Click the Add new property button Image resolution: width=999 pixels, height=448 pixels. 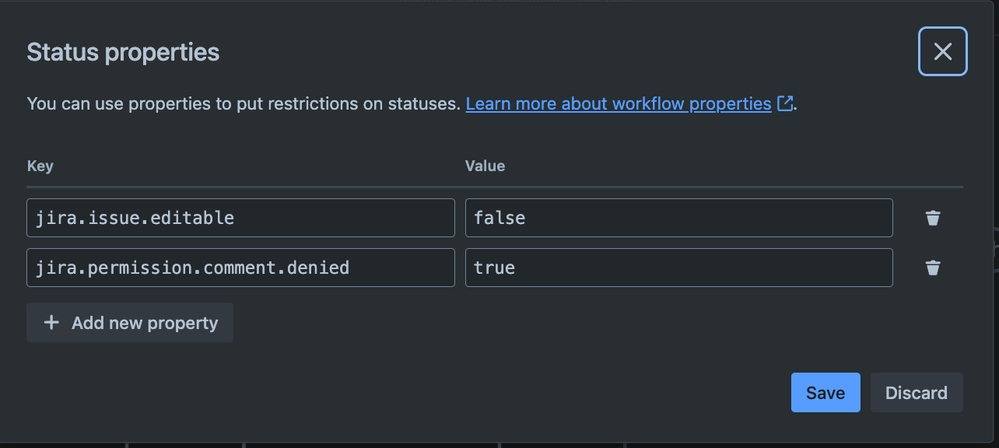(130, 322)
